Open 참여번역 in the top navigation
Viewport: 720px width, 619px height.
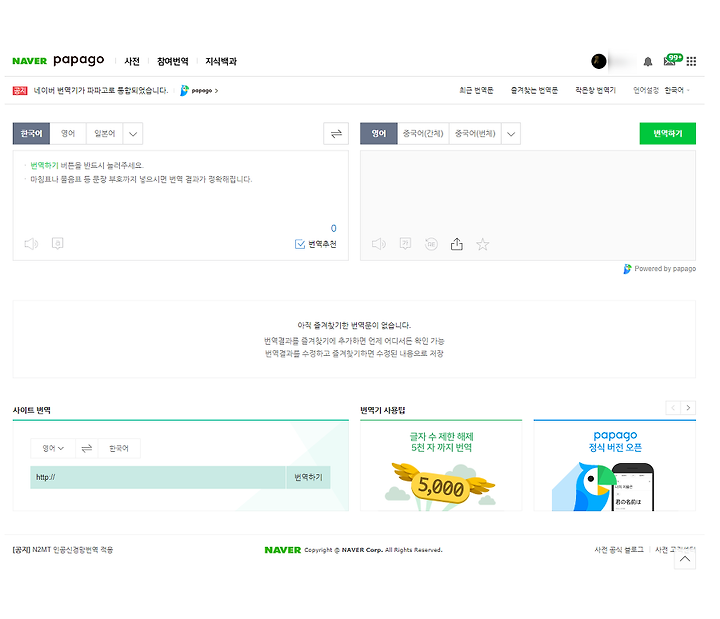(x=173, y=61)
